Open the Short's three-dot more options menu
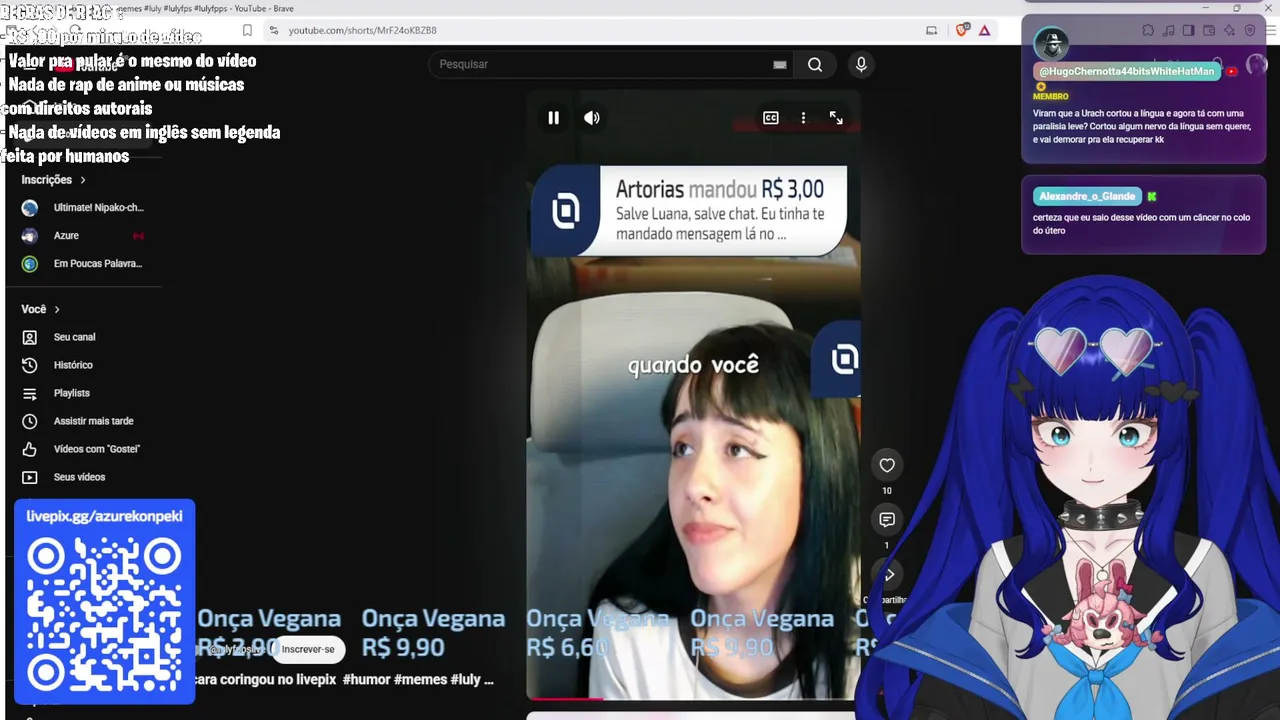 click(x=803, y=118)
